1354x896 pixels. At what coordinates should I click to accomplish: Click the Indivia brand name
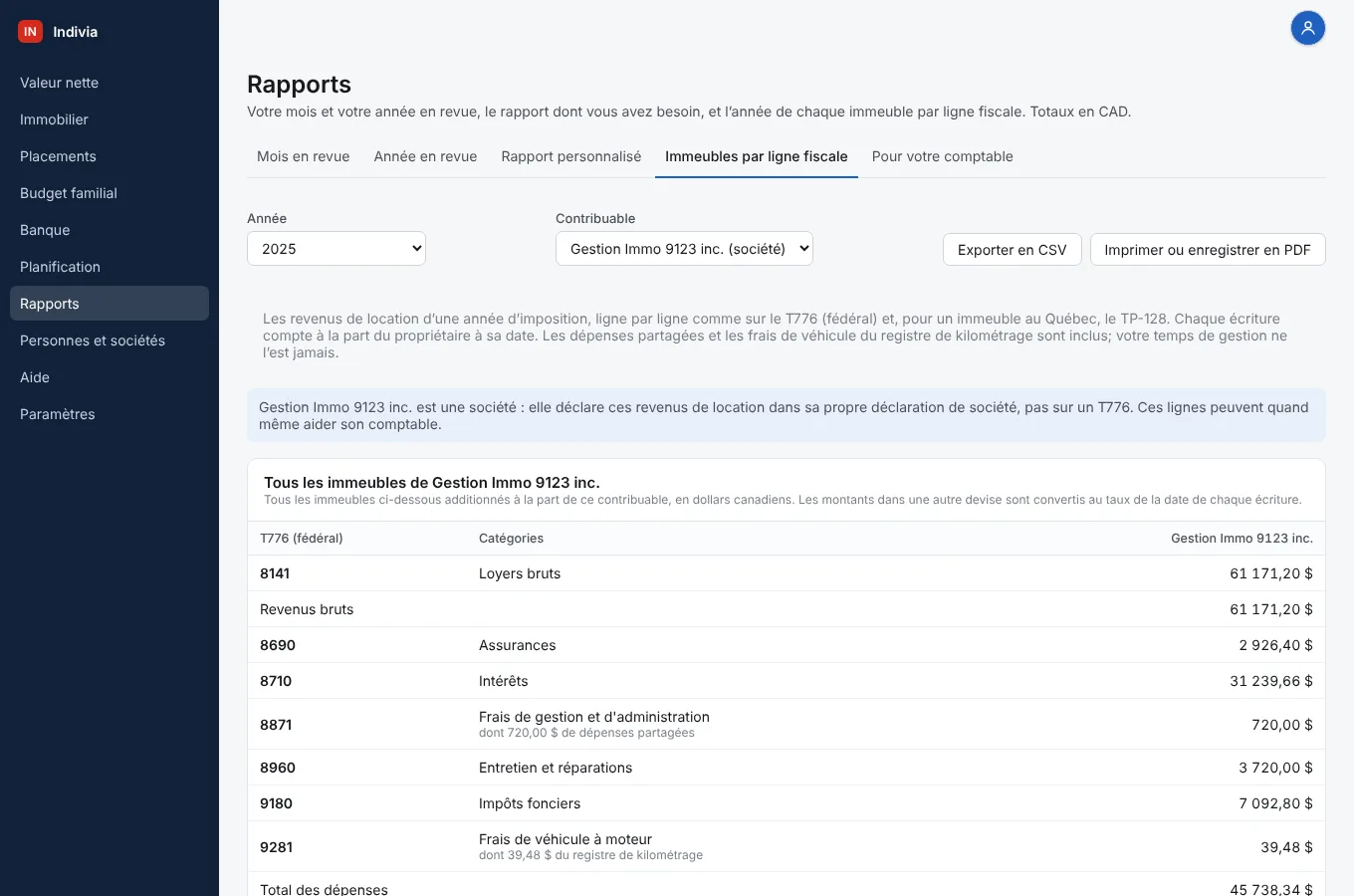pos(76,32)
